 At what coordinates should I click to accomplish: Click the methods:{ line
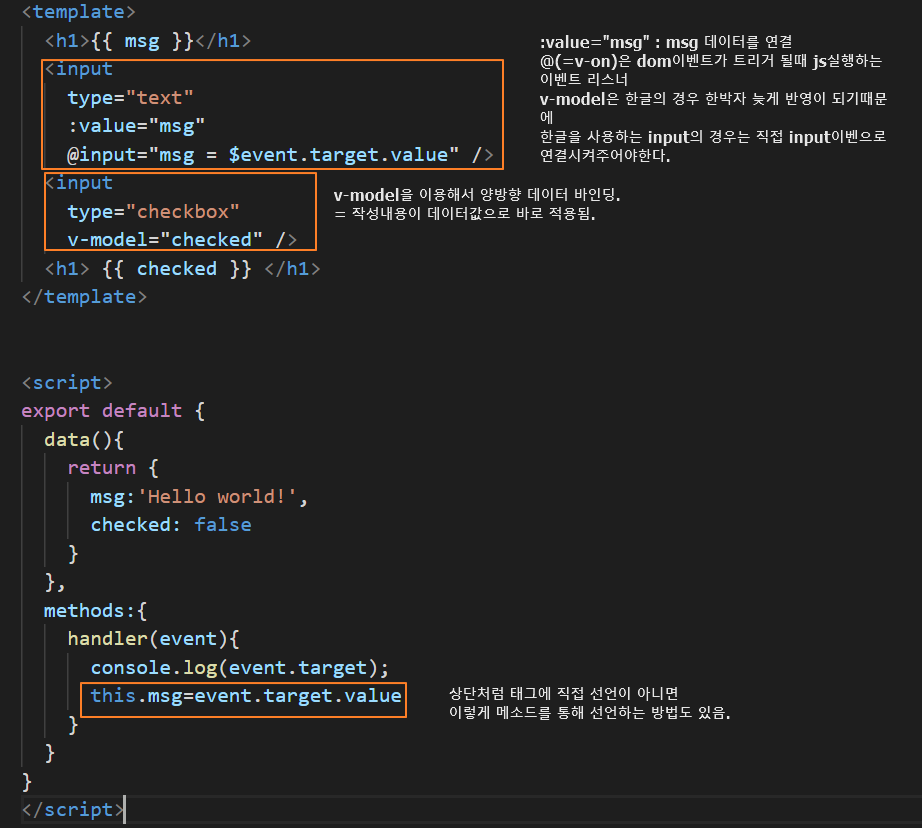95,611
